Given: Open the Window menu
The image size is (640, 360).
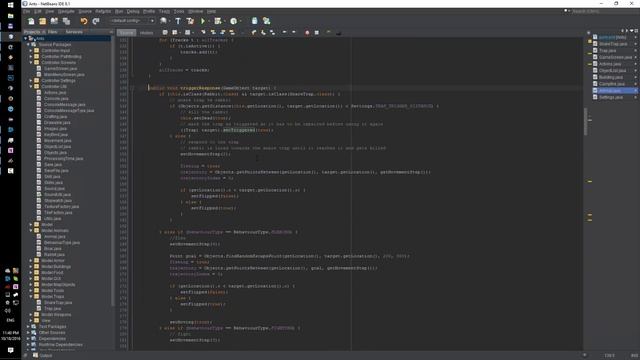Looking at the screenshot, I should tap(195, 11).
